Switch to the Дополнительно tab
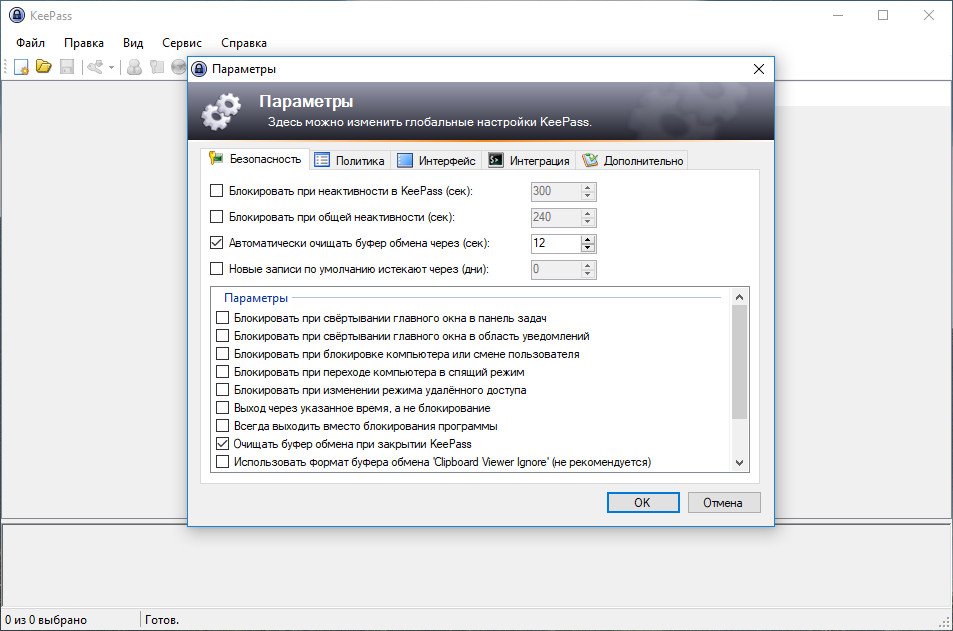953x631 pixels. [632, 160]
